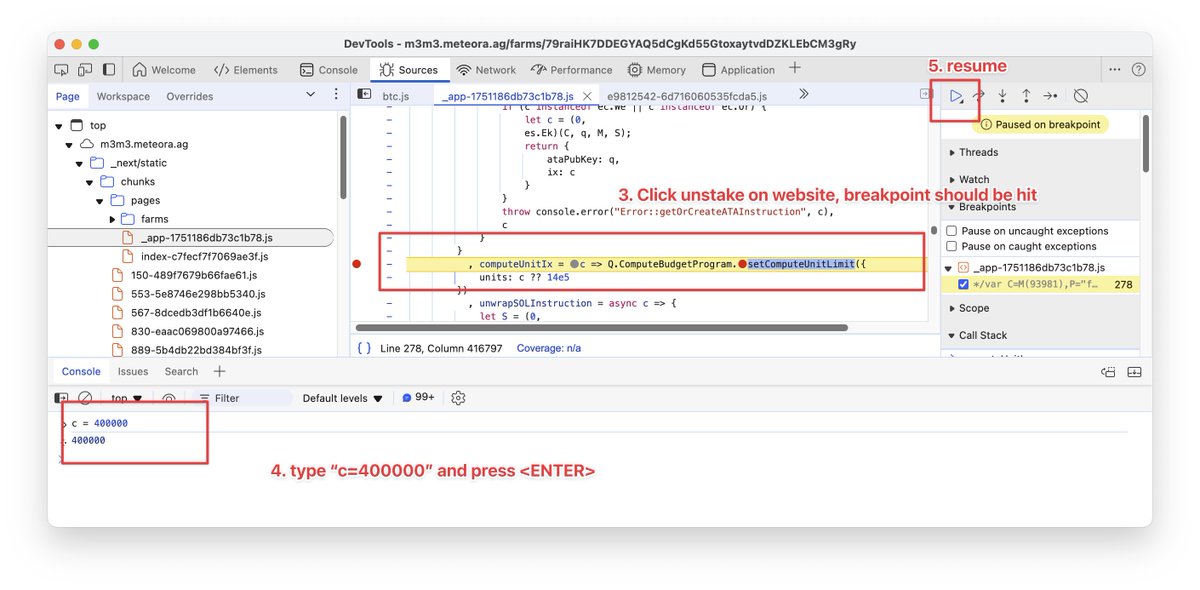The image size is (1200, 590).
Task: Open the Memory tab
Action: 657,70
